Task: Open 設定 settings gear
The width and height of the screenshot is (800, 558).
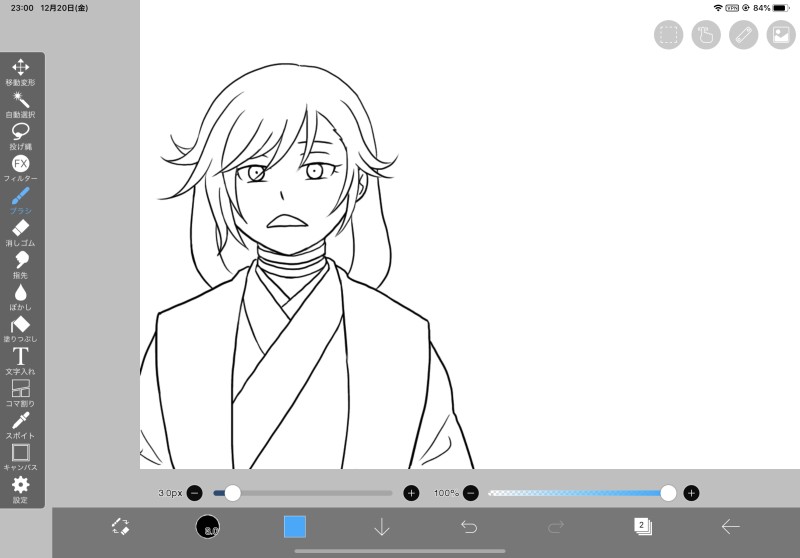Action: (x=20, y=490)
